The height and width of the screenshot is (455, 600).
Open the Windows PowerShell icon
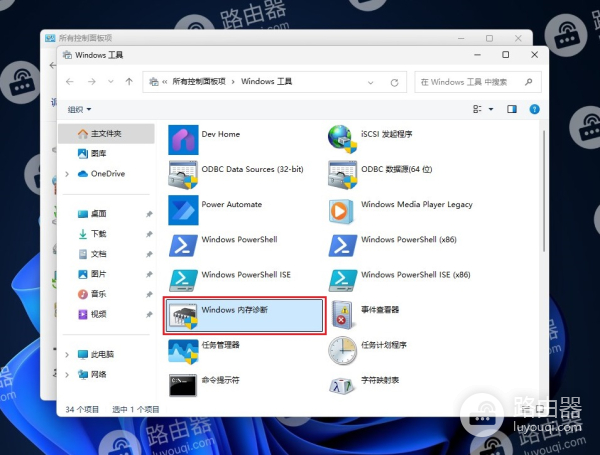183,245
